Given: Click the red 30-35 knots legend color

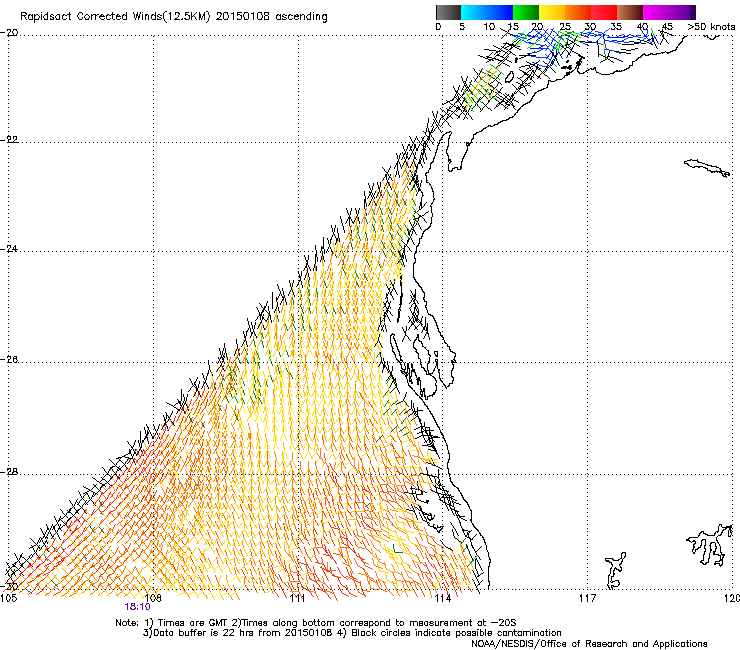Looking at the screenshot, I should click(x=604, y=12).
